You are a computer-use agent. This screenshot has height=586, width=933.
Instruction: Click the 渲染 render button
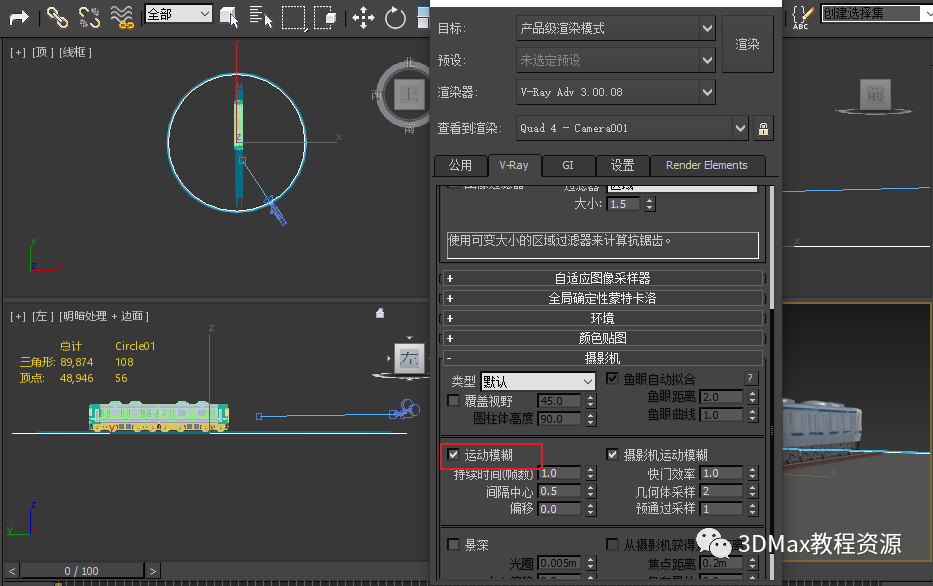click(747, 44)
